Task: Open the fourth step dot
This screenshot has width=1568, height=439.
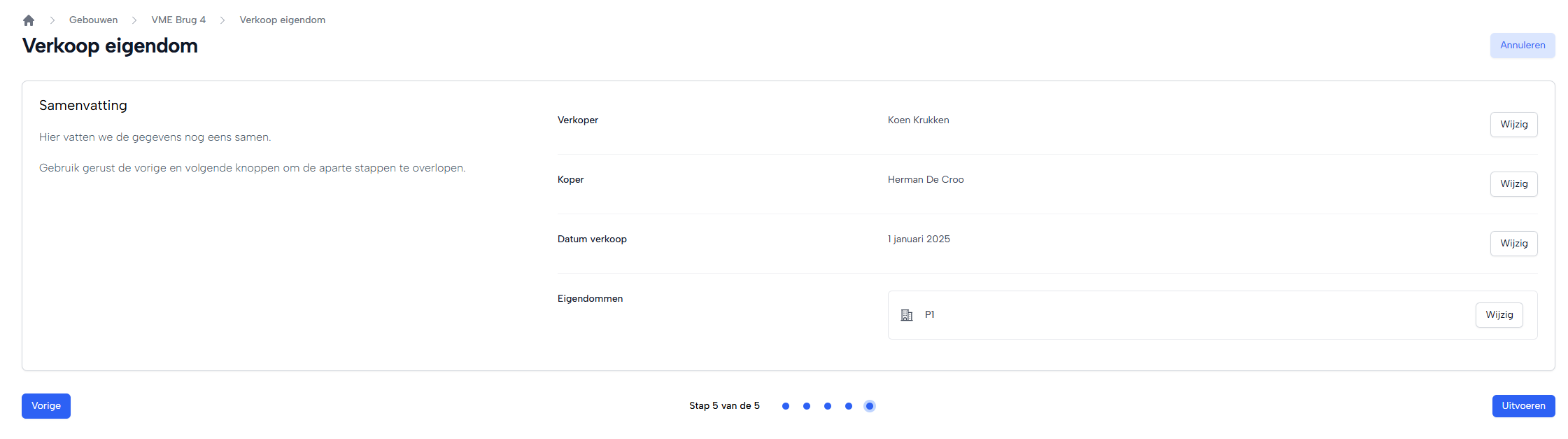Action: (x=849, y=406)
